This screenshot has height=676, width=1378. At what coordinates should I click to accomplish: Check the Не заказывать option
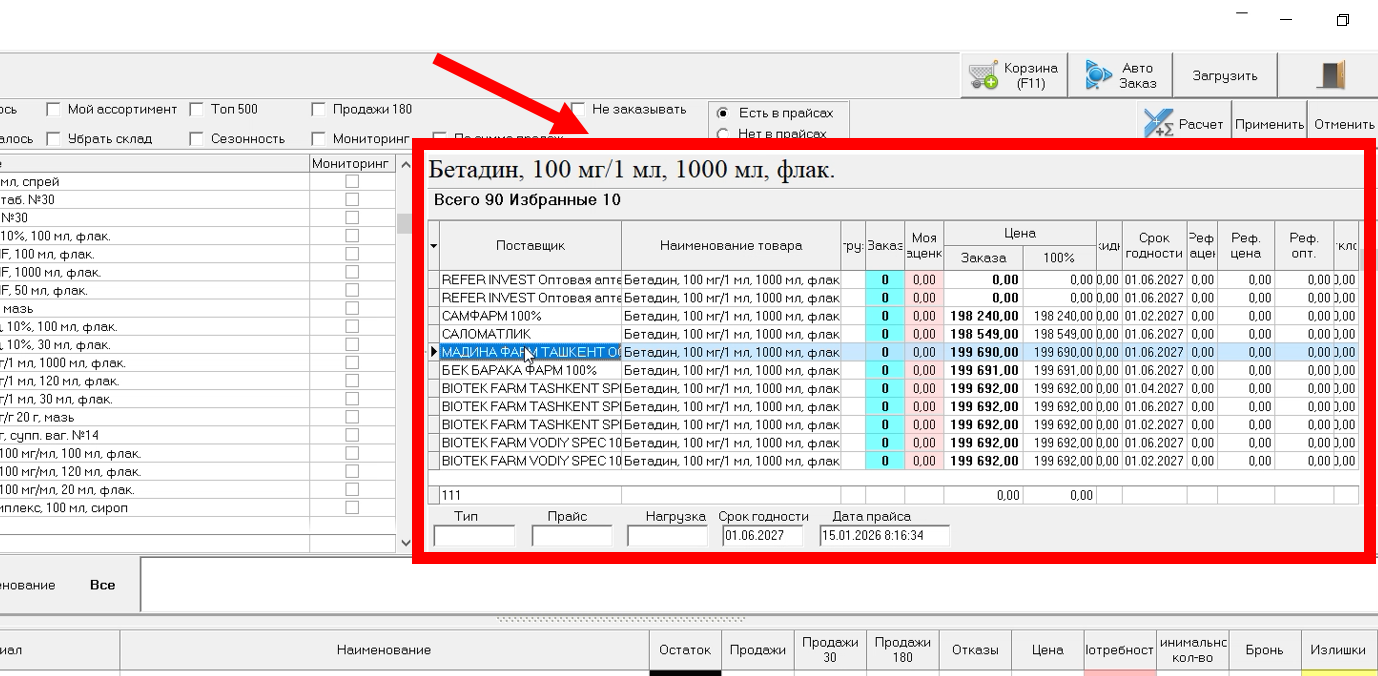coord(578,110)
